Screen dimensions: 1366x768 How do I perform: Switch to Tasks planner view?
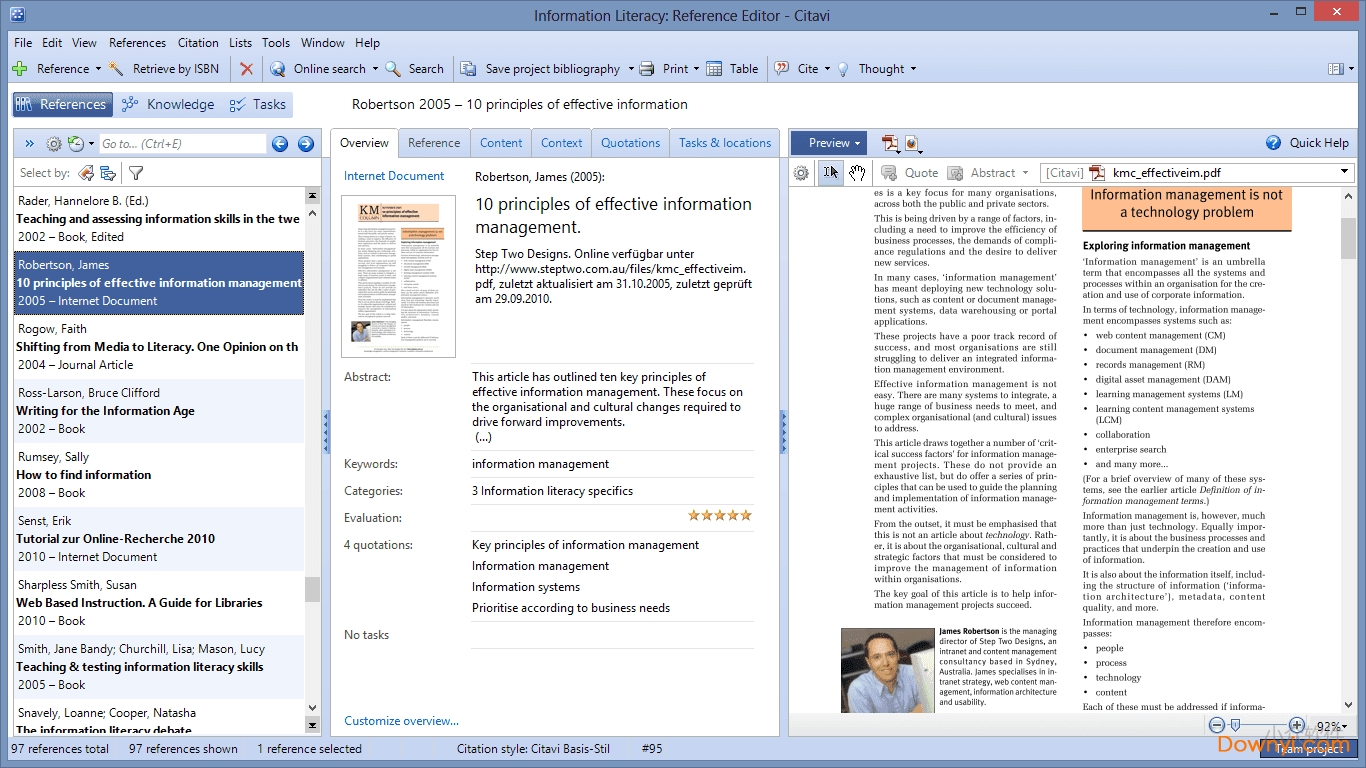[x=257, y=105]
